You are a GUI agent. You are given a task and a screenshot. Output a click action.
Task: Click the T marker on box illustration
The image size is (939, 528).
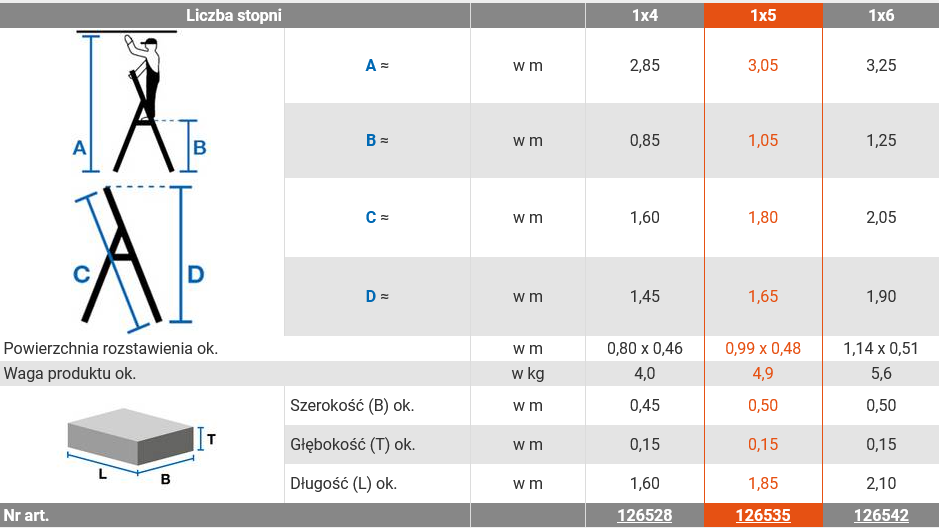211,440
